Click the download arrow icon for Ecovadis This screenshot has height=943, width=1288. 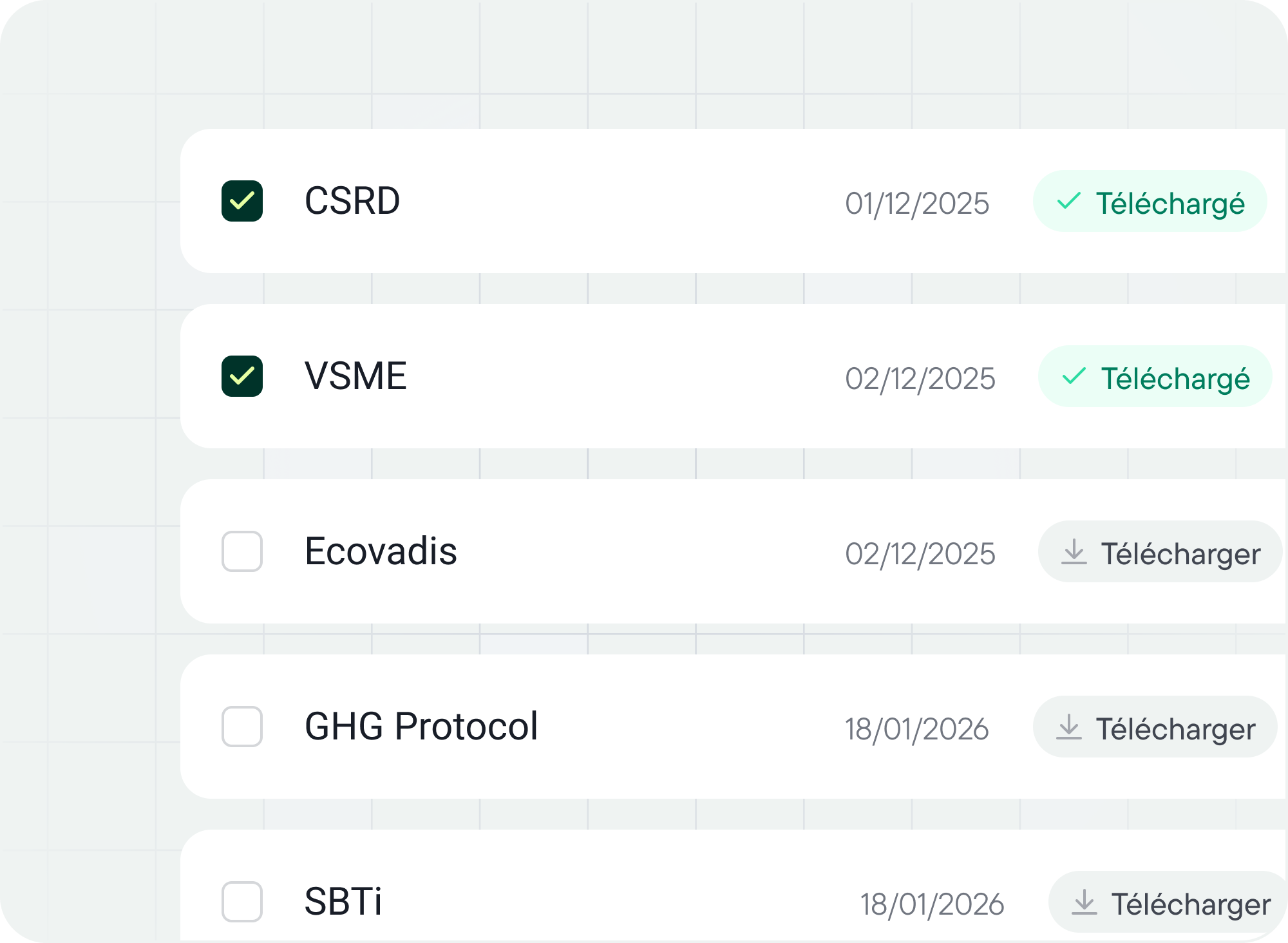pos(1074,553)
